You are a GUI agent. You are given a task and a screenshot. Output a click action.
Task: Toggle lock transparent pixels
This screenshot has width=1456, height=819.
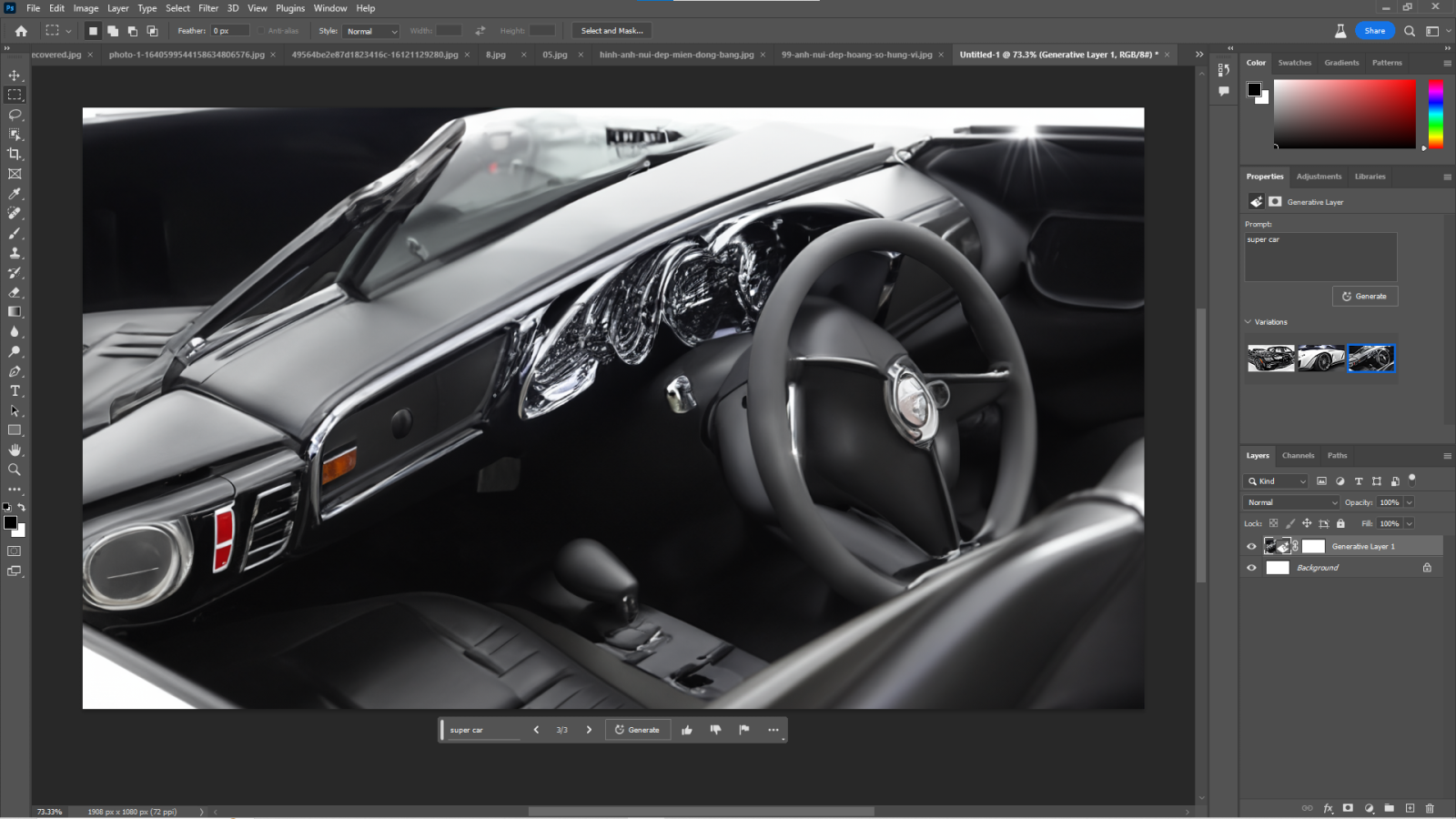click(x=1273, y=523)
